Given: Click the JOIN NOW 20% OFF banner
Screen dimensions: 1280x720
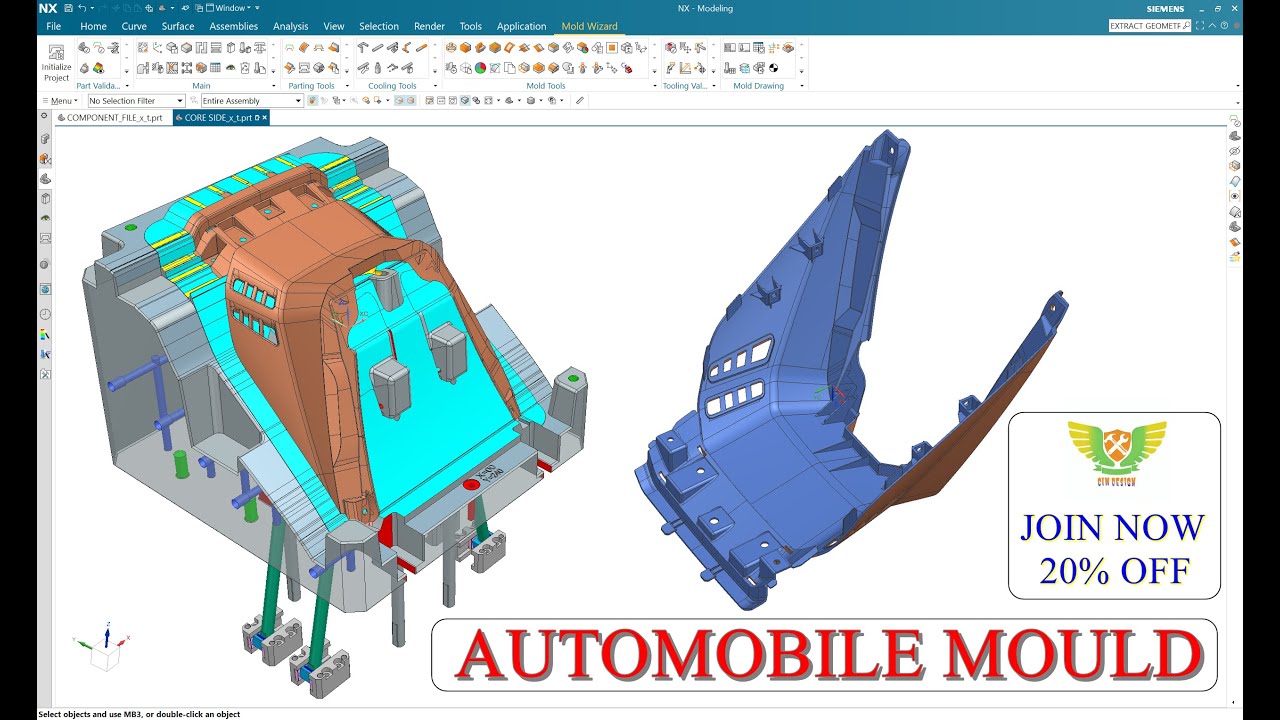Looking at the screenshot, I should pos(1114,506).
